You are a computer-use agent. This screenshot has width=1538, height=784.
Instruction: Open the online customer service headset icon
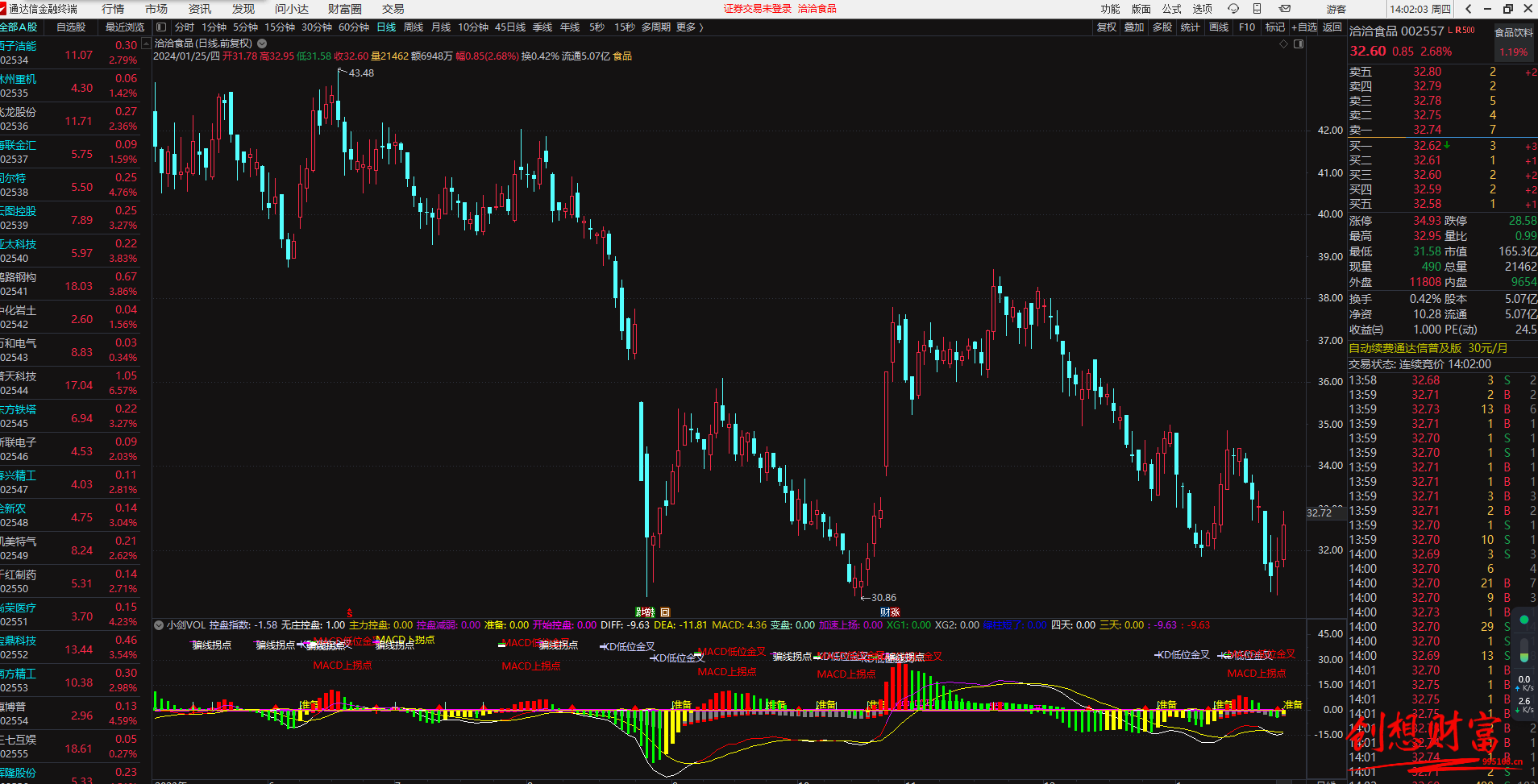pyautogui.click(x=1233, y=9)
